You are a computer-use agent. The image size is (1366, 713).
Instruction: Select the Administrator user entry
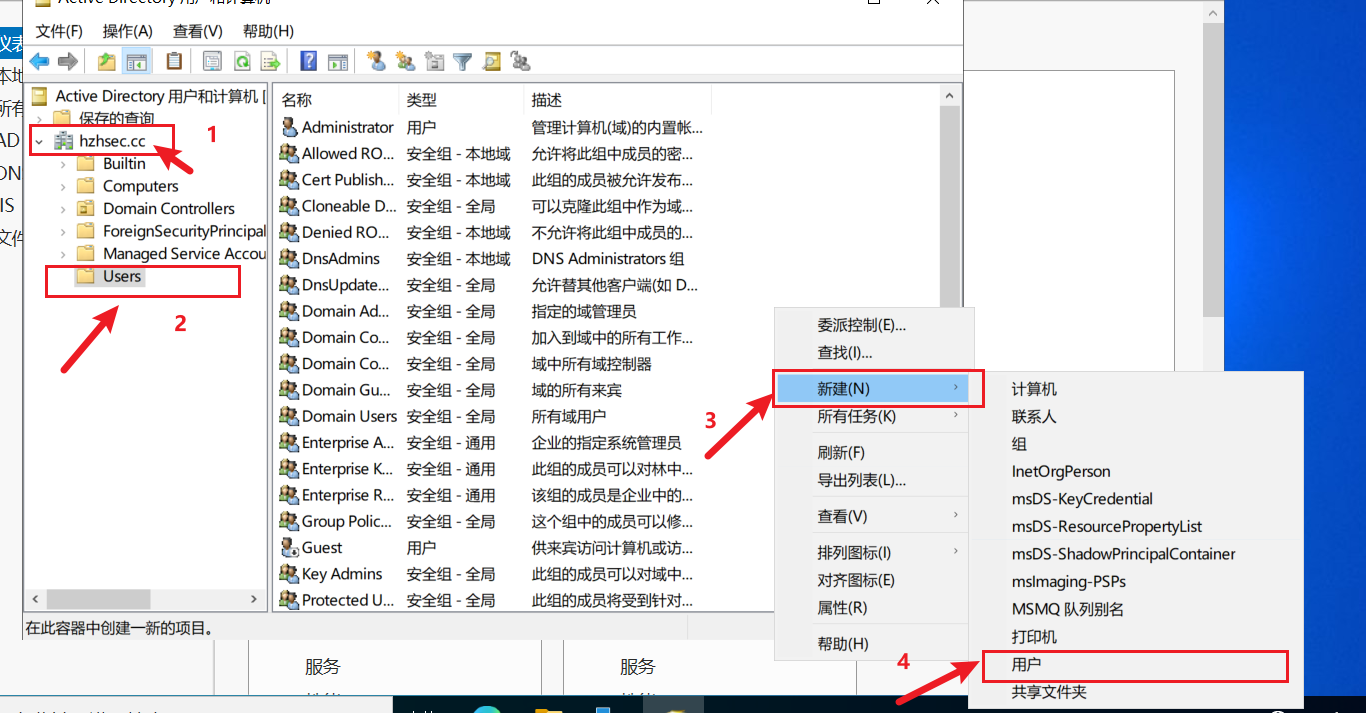[347, 127]
